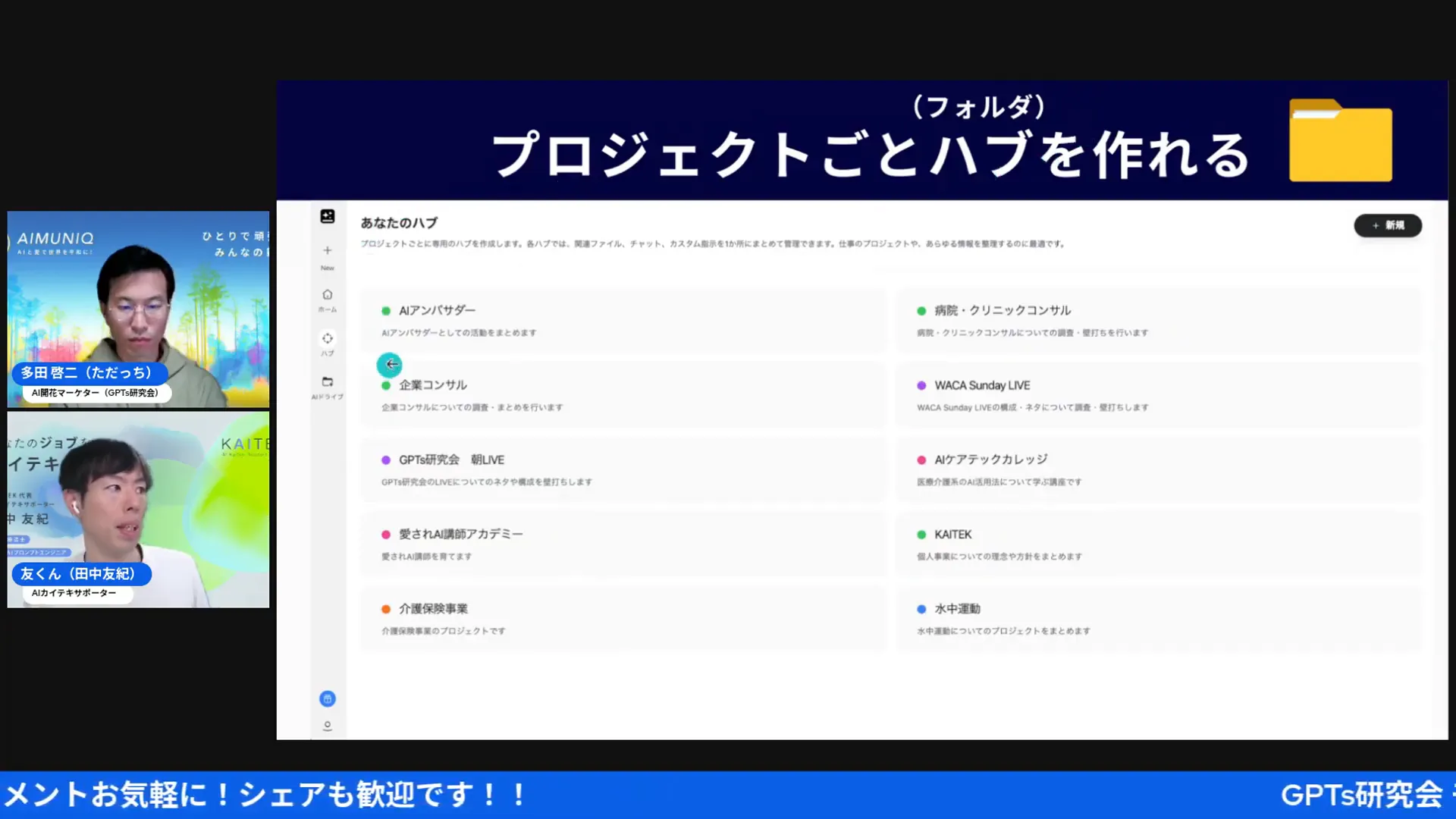Click the plus icon inside the 新規 button
1456x819 pixels.
pyautogui.click(x=1375, y=225)
